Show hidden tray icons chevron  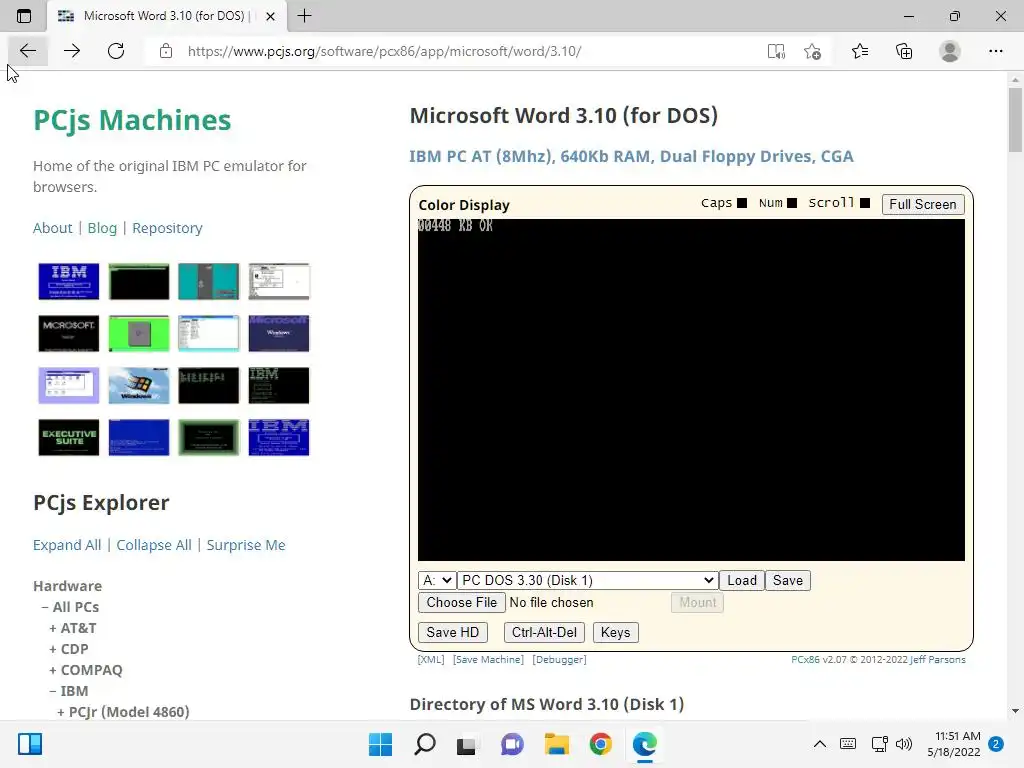coord(820,744)
